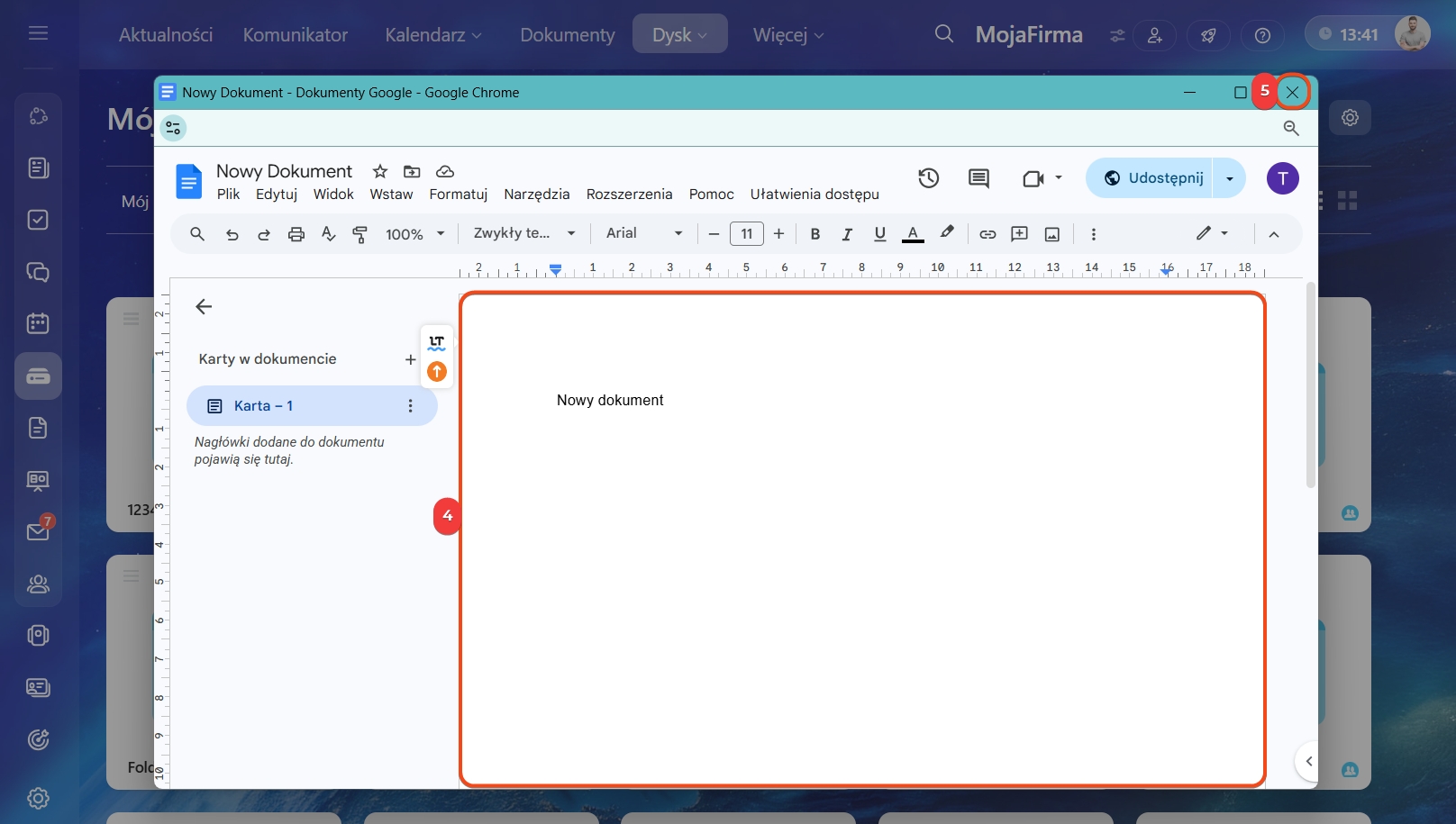Viewport: 1456px width, 824px height.
Task: Open the text color picker
Action: 913,234
